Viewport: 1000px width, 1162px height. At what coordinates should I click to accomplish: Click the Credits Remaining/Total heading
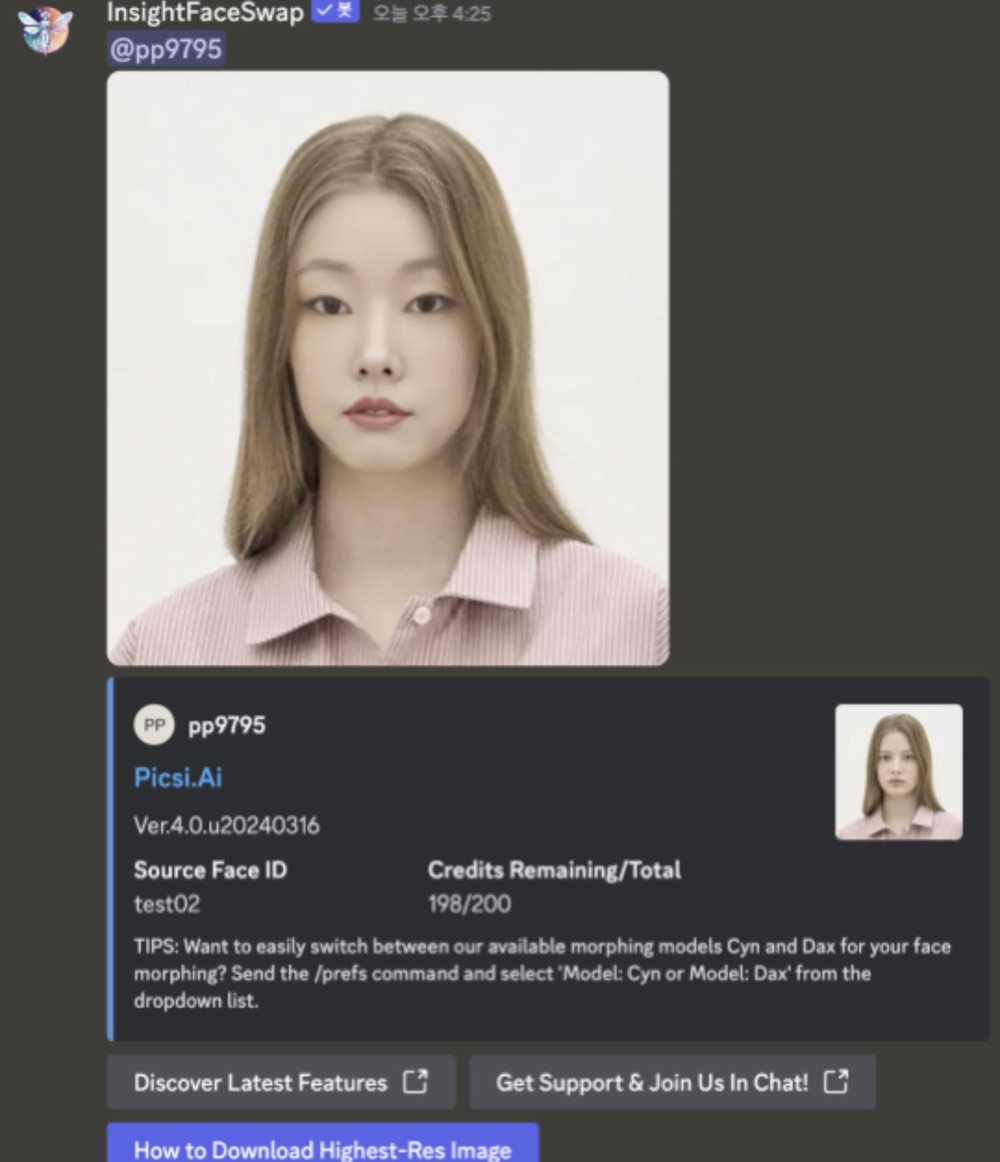tap(554, 870)
